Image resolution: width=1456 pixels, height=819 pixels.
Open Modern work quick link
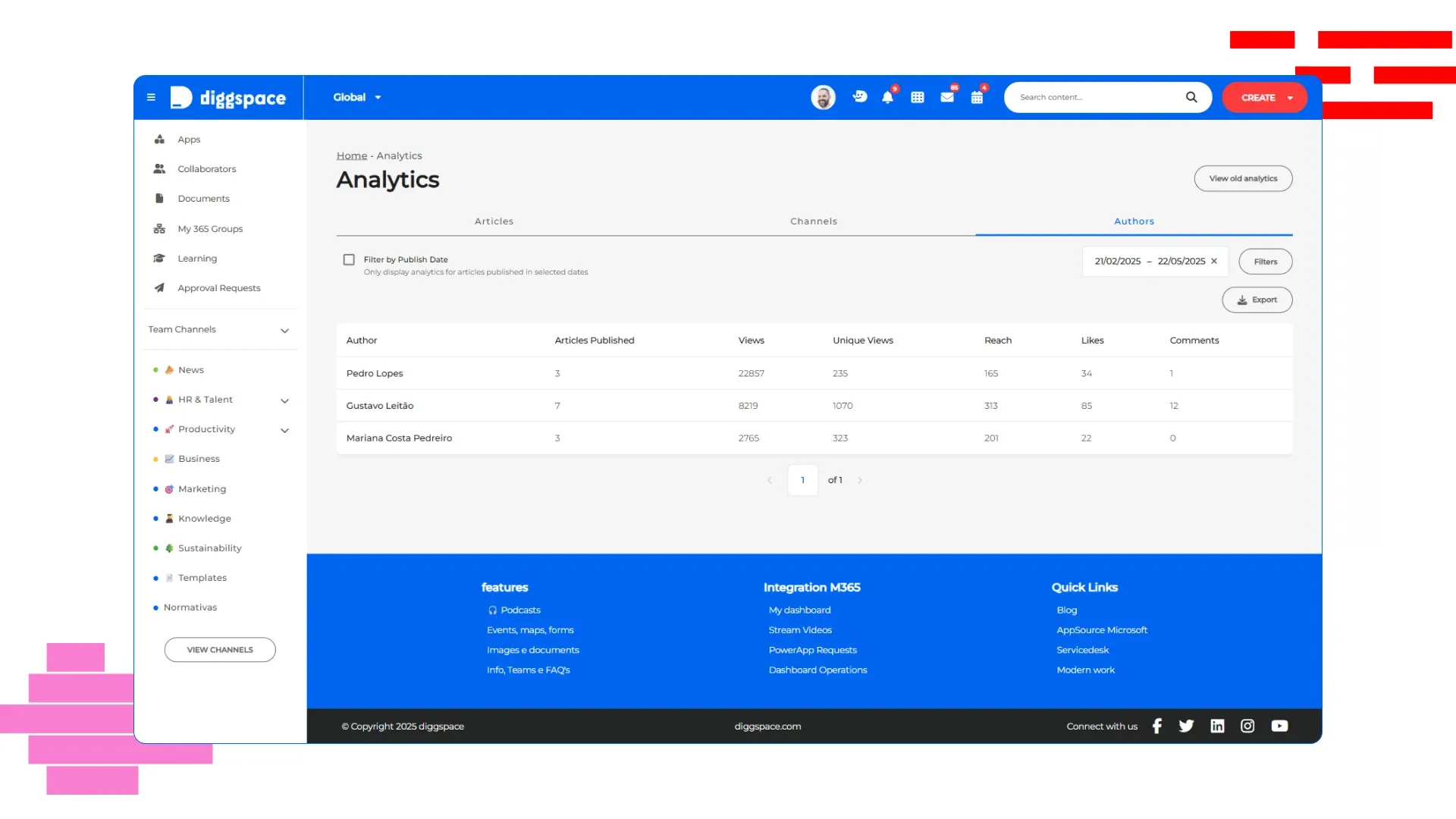click(1085, 670)
